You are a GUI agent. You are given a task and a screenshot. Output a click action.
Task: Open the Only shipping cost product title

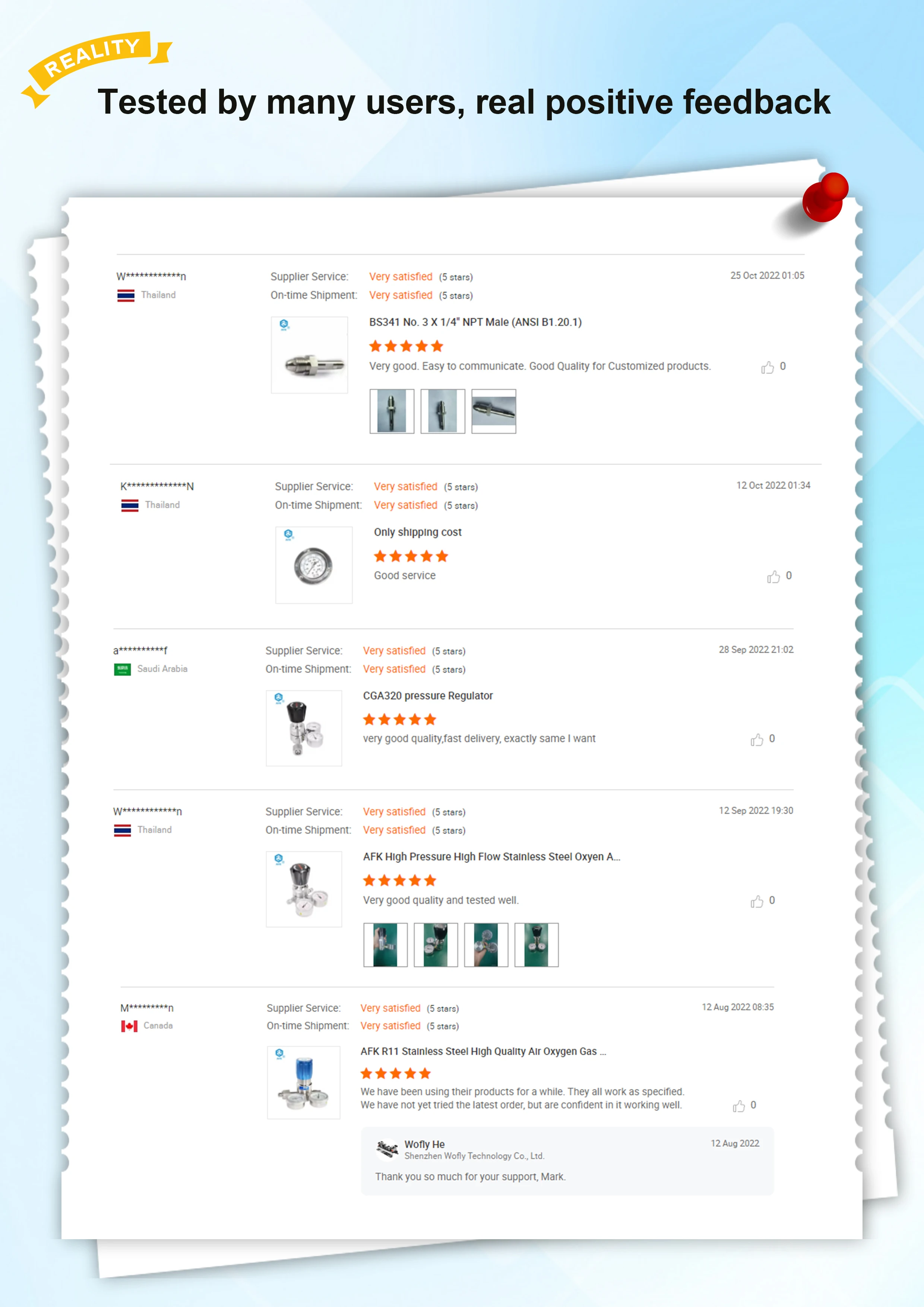point(417,532)
